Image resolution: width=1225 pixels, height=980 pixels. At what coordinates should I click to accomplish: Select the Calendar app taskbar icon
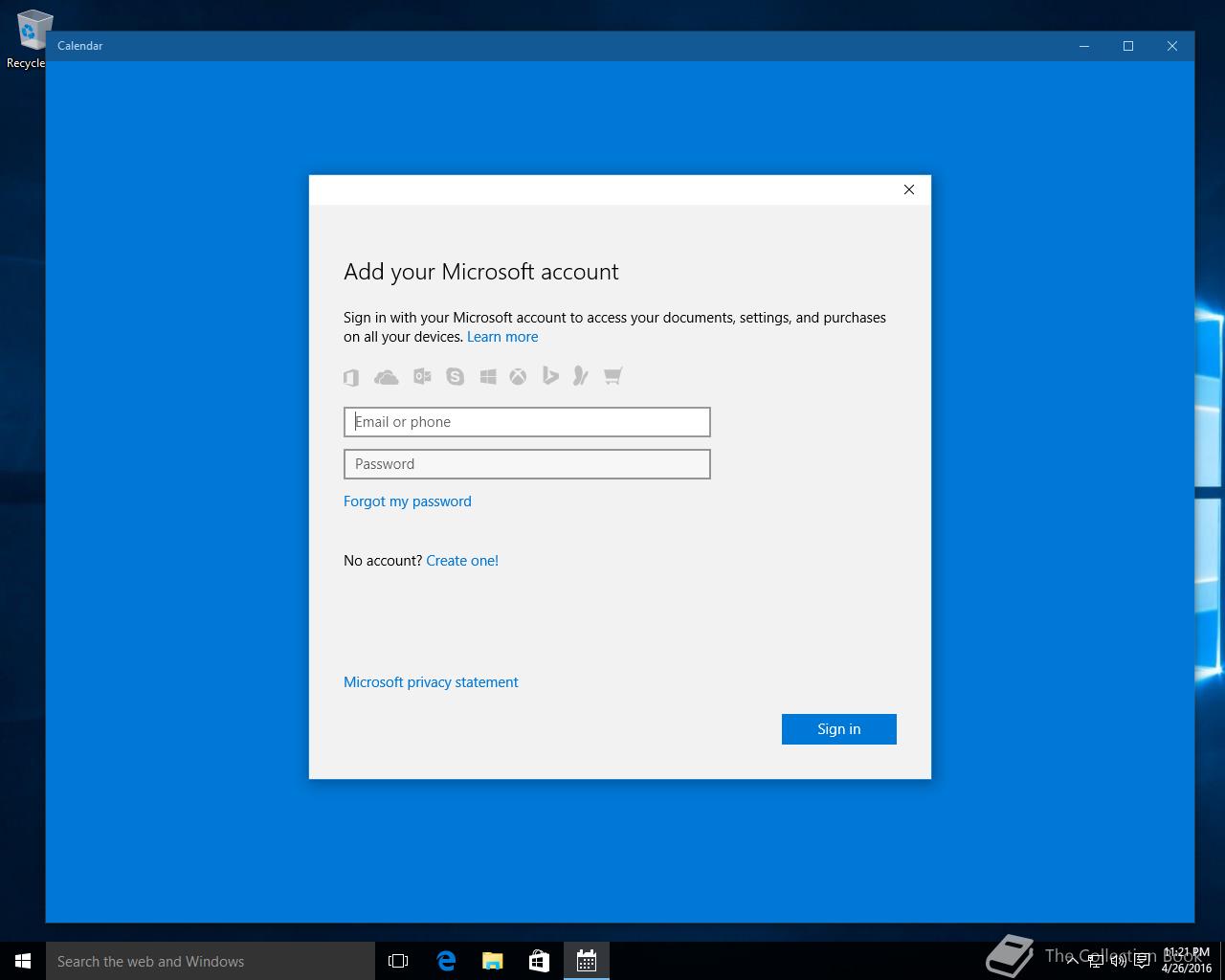(587, 961)
